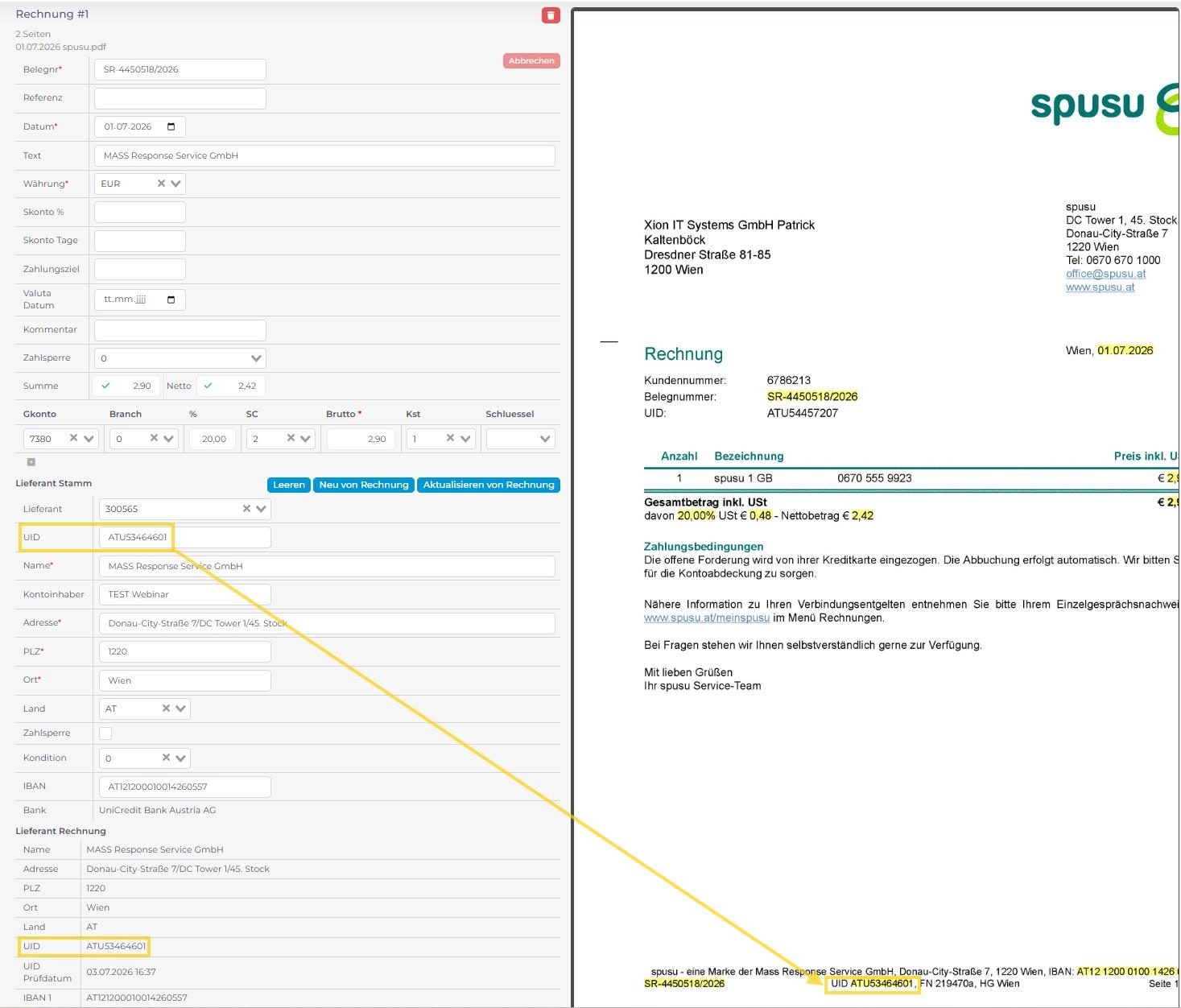Viewport: 1181px width, 1008px height.
Task: Click the Kommentar field
Action: click(x=180, y=330)
